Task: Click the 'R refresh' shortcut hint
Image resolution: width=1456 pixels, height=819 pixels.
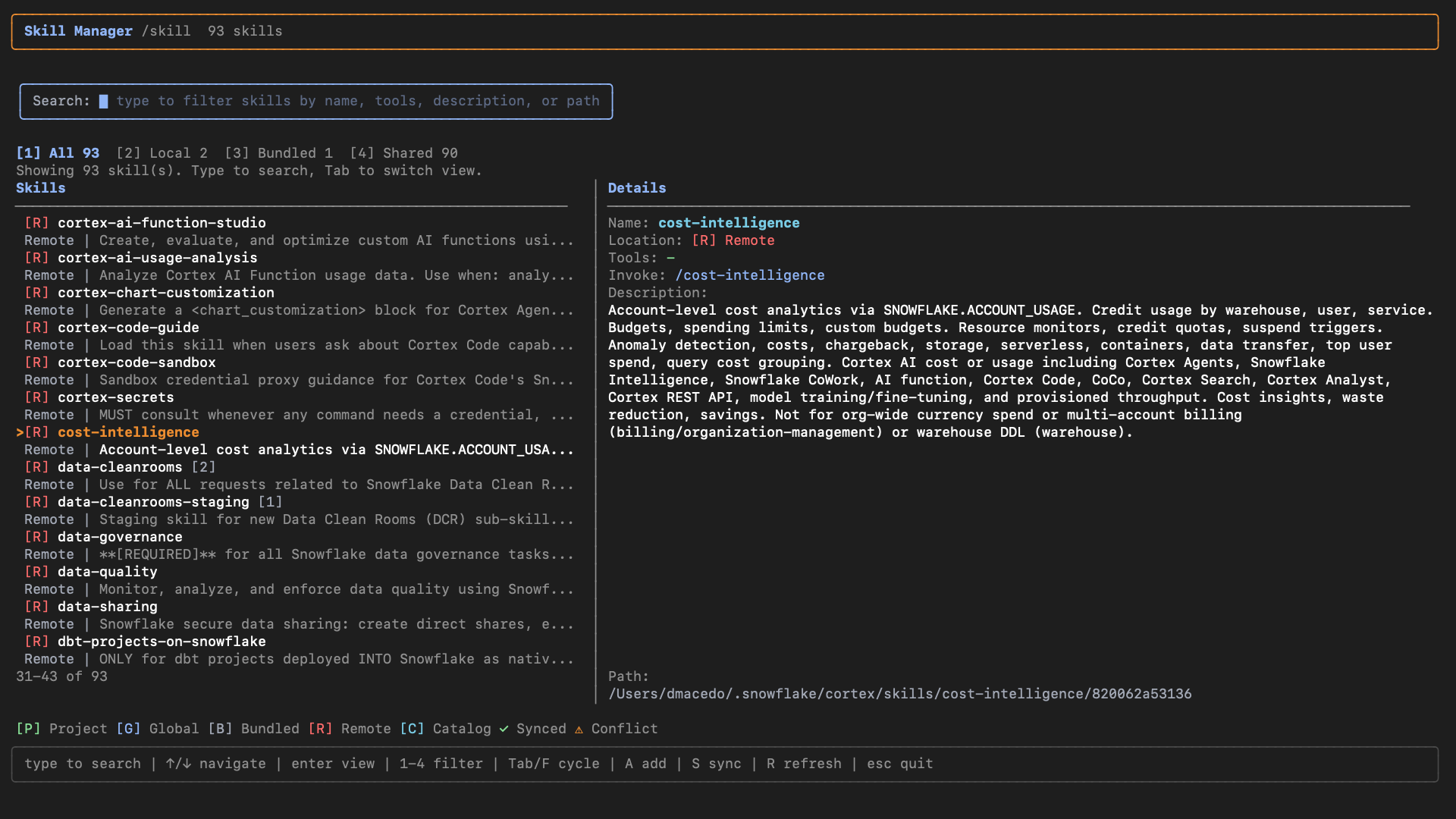Action: tap(804, 764)
